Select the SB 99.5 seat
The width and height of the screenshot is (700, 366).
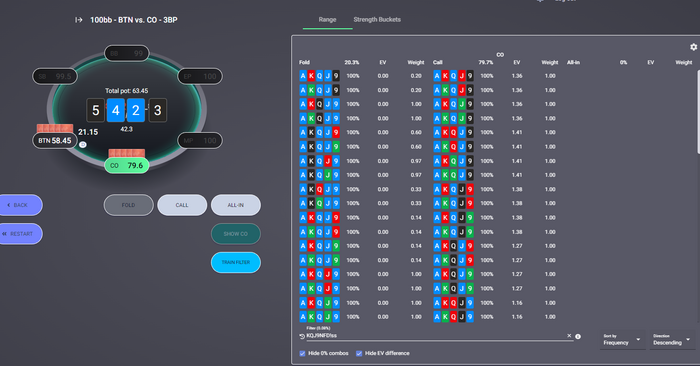tap(55, 76)
